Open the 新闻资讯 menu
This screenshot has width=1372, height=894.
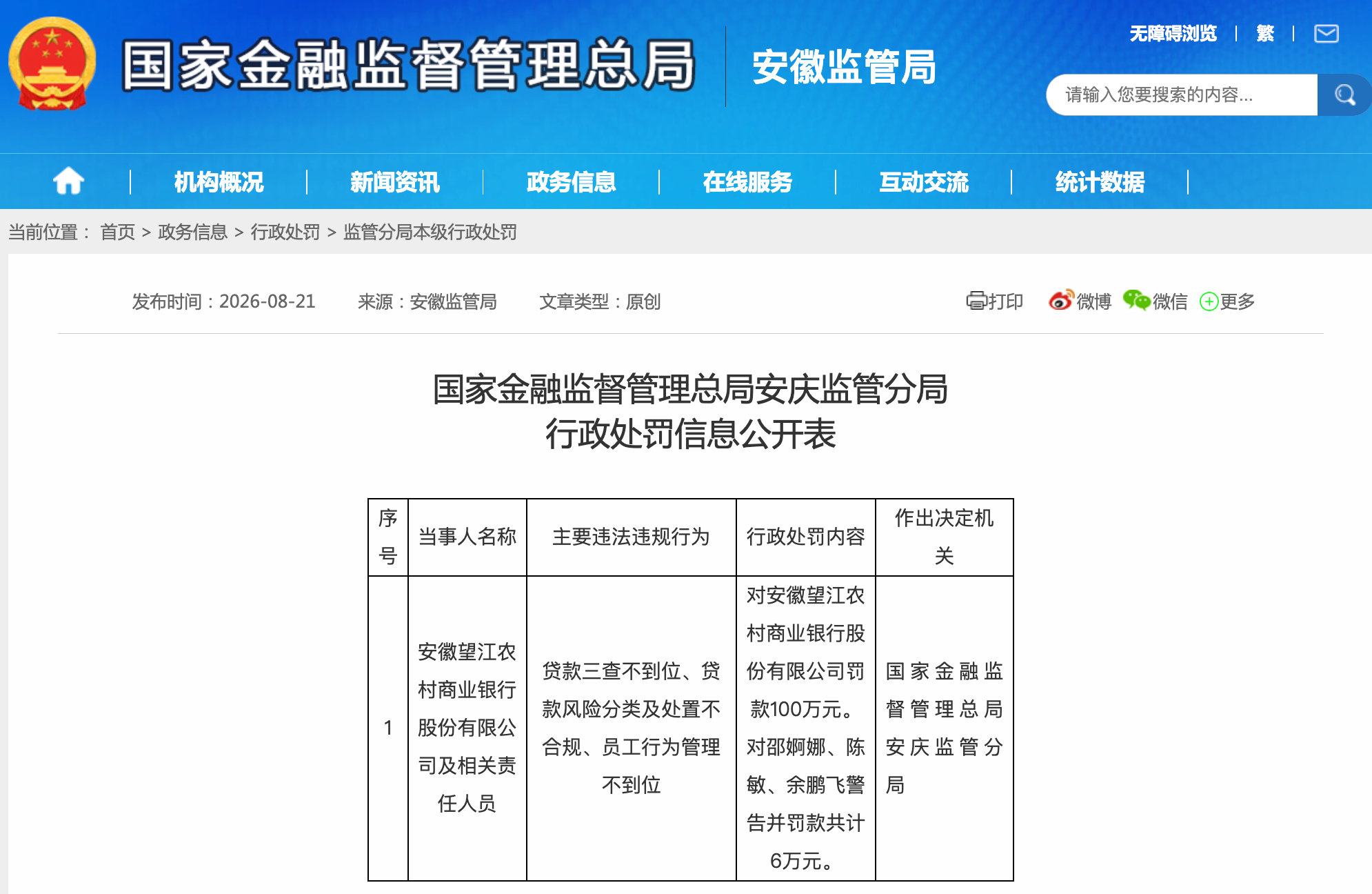(x=394, y=181)
